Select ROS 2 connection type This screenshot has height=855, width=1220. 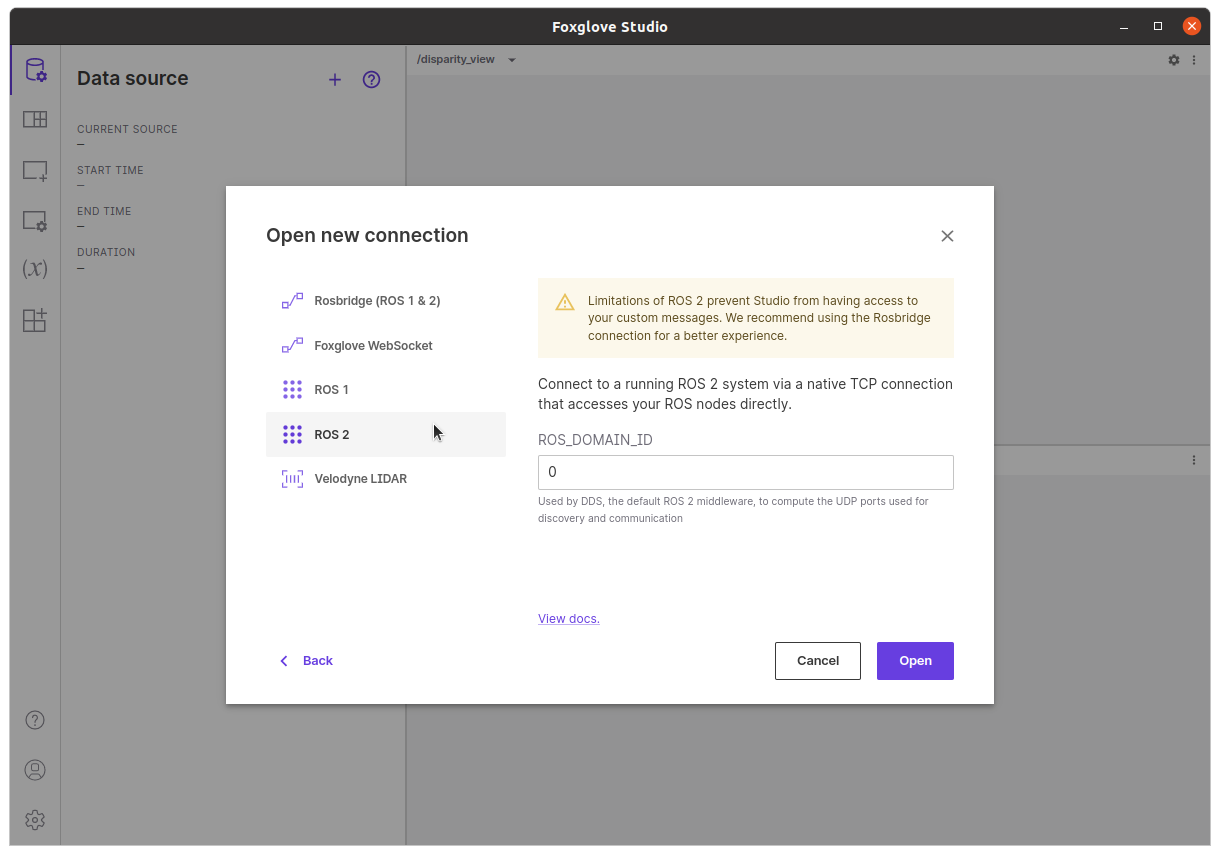tap(386, 435)
